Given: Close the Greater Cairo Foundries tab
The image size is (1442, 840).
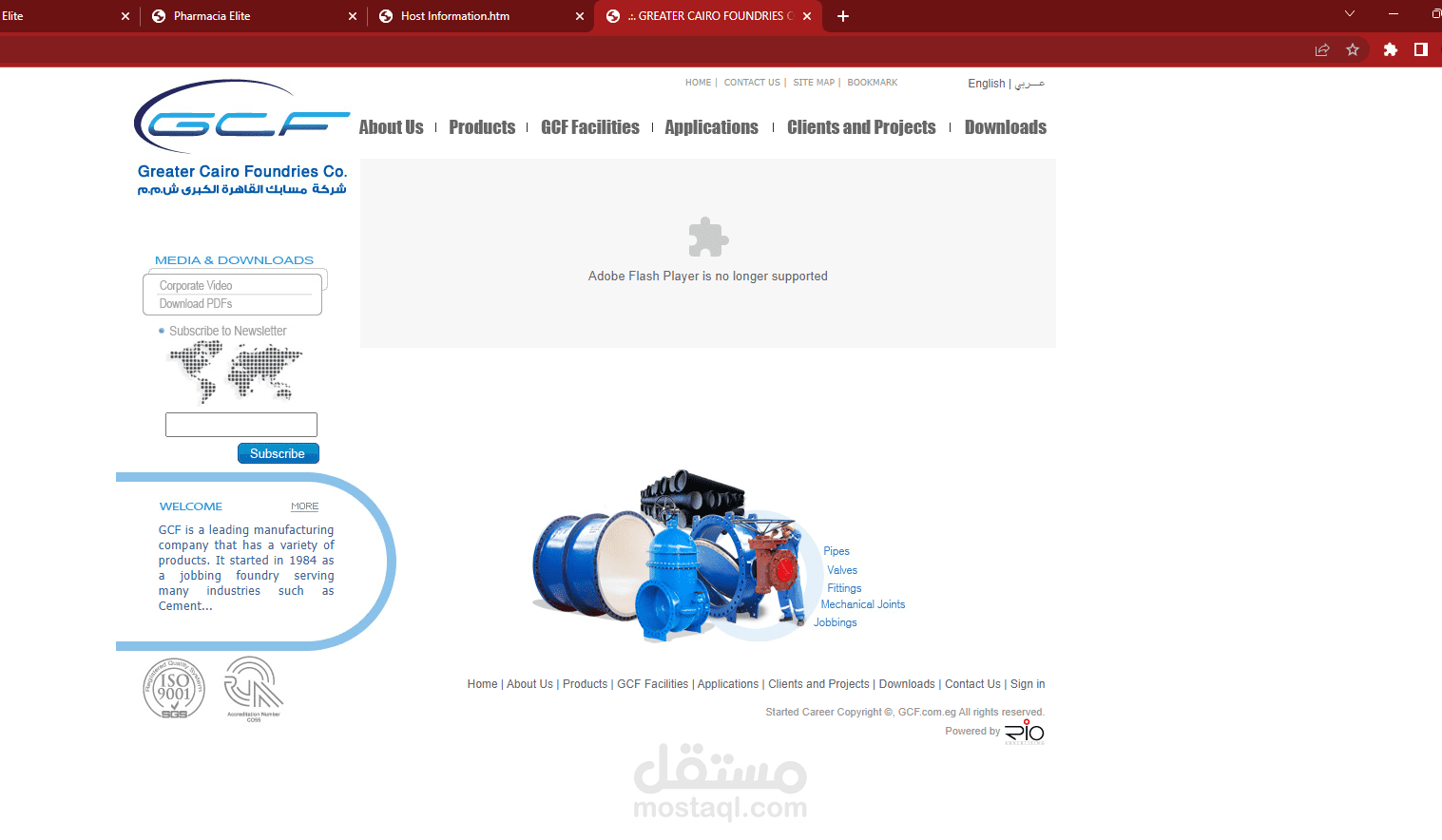Looking at the screenshot, I should tap(807, 16).
